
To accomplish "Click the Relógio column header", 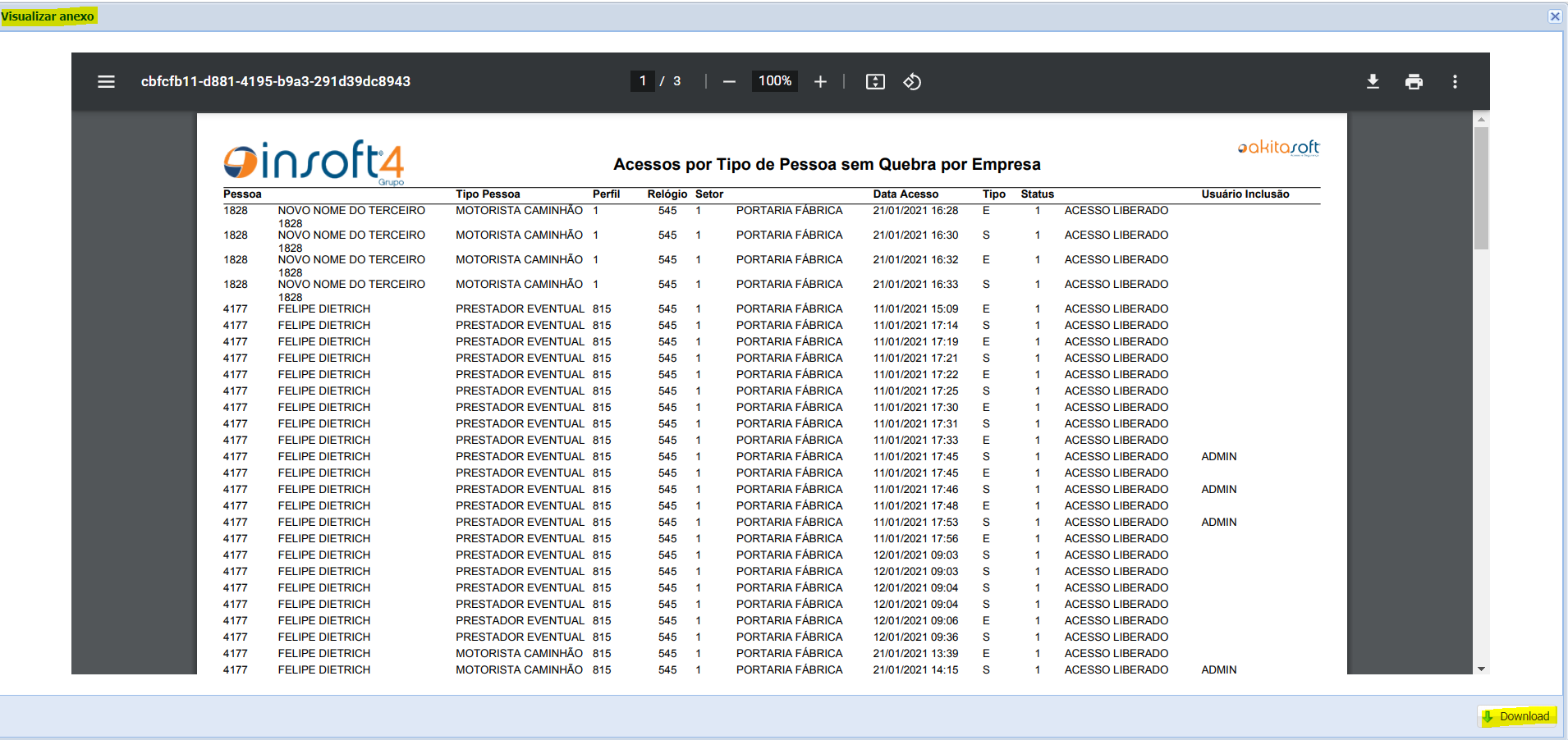I will coord(667,194).
